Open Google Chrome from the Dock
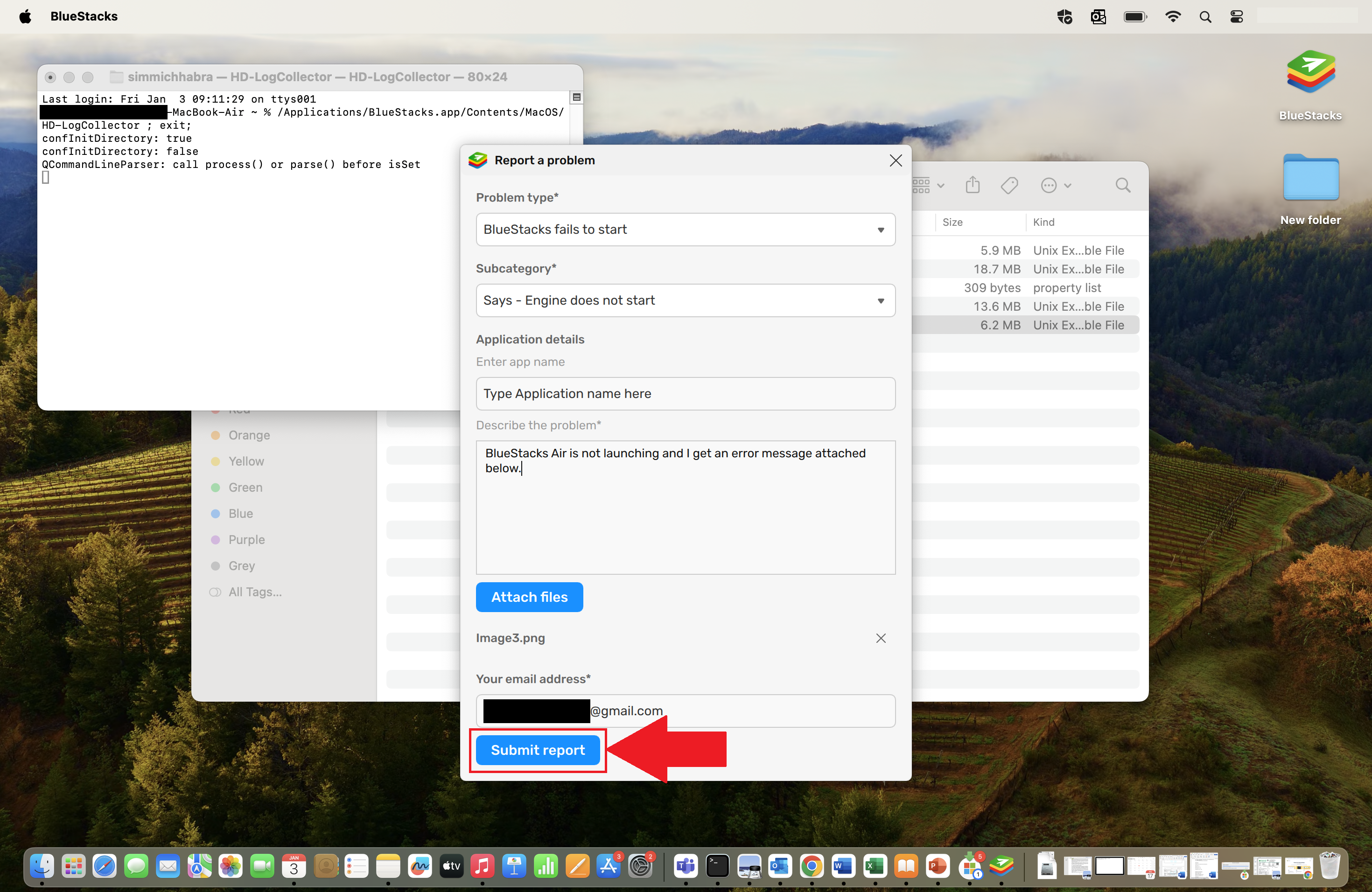The width and height of the screenshot is (1372, 892). tap(812, 866)
